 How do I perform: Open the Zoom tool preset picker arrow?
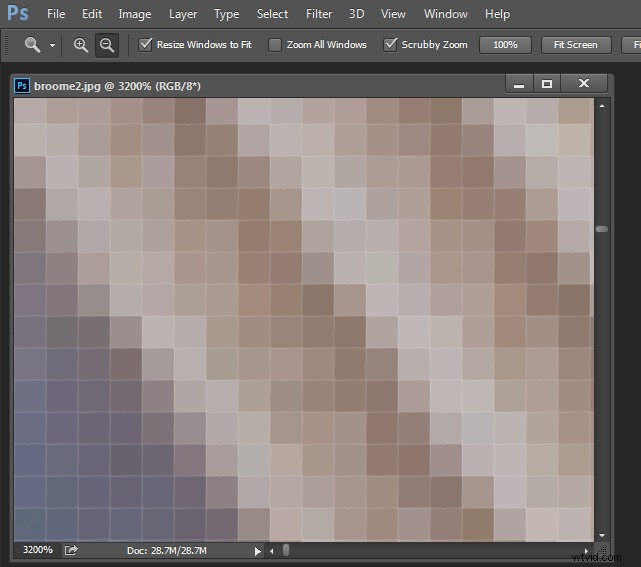point(52,45)
